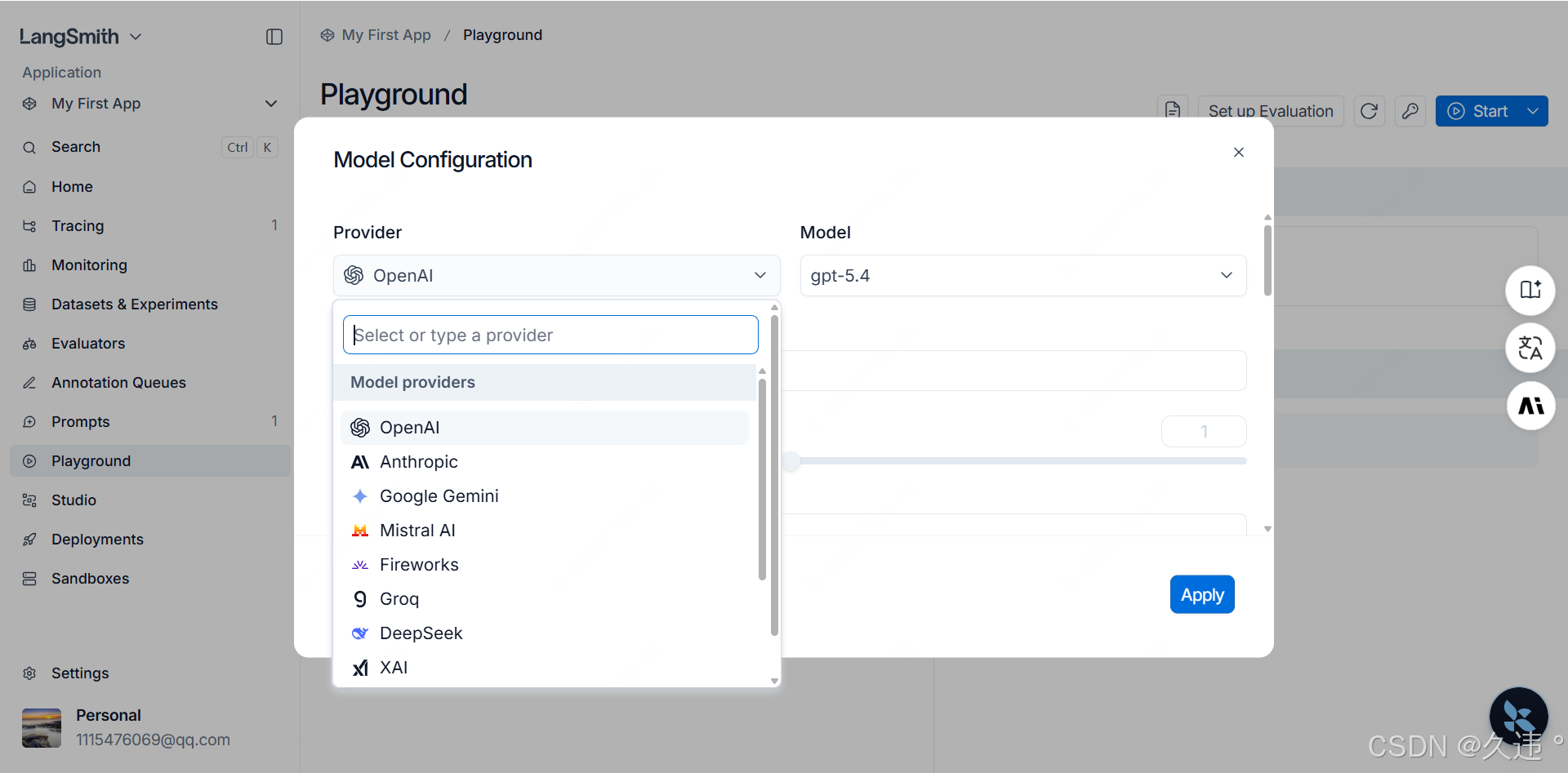Select Groq provider
This screenshot has width=1568, height=773.
(x=545, y=599)
